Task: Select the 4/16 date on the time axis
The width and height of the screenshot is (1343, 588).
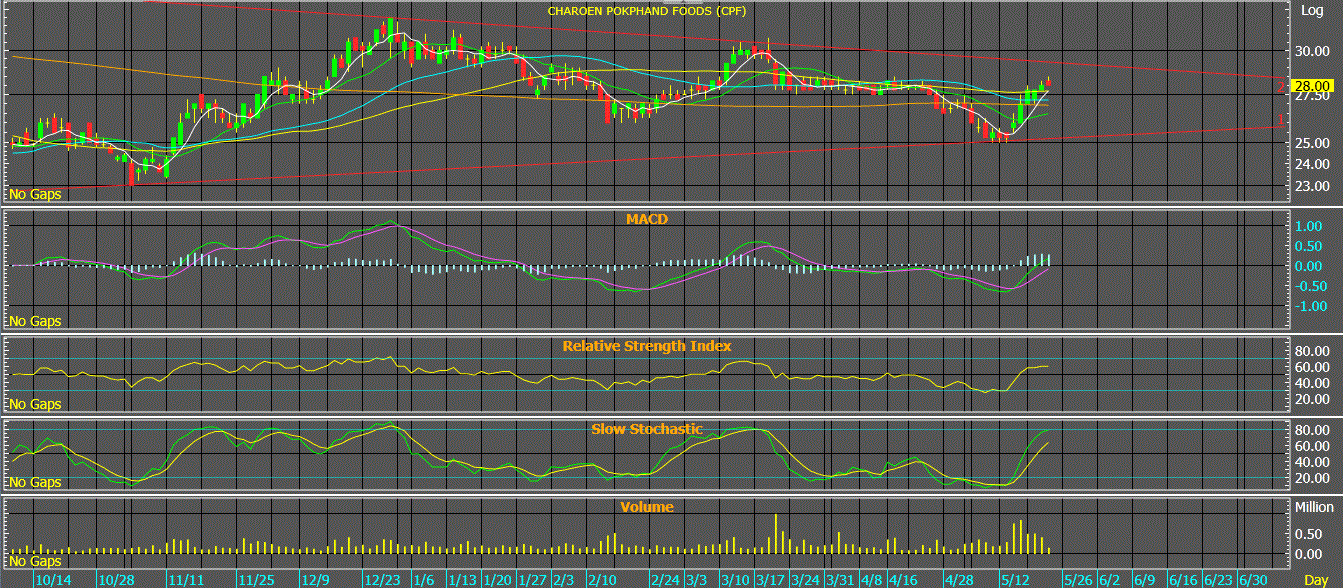Action: click(x=904, y=580)
